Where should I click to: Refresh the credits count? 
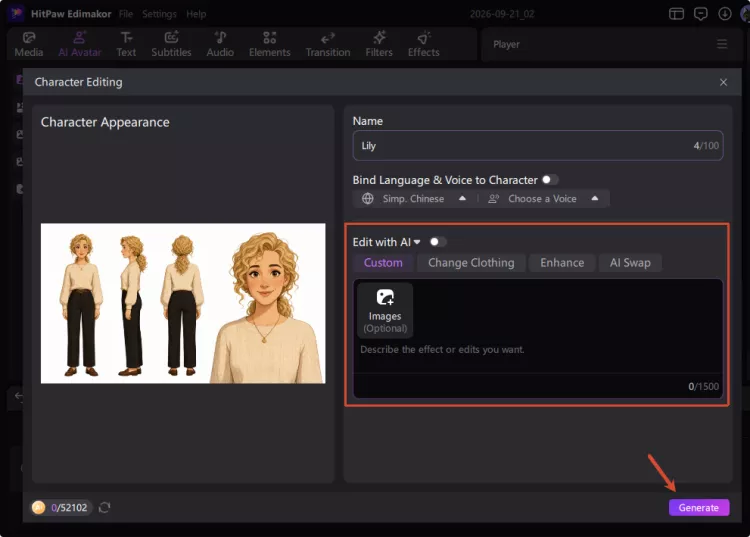[104, 507]
